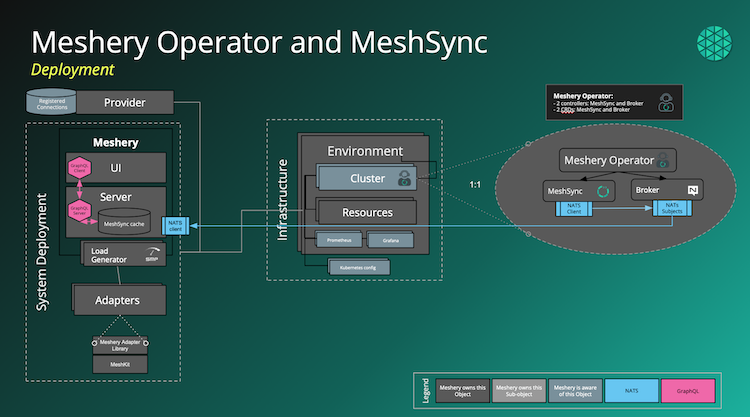Click the MeshSync circular sync icon
Screen dimensions: 750x417
point(603,190)
